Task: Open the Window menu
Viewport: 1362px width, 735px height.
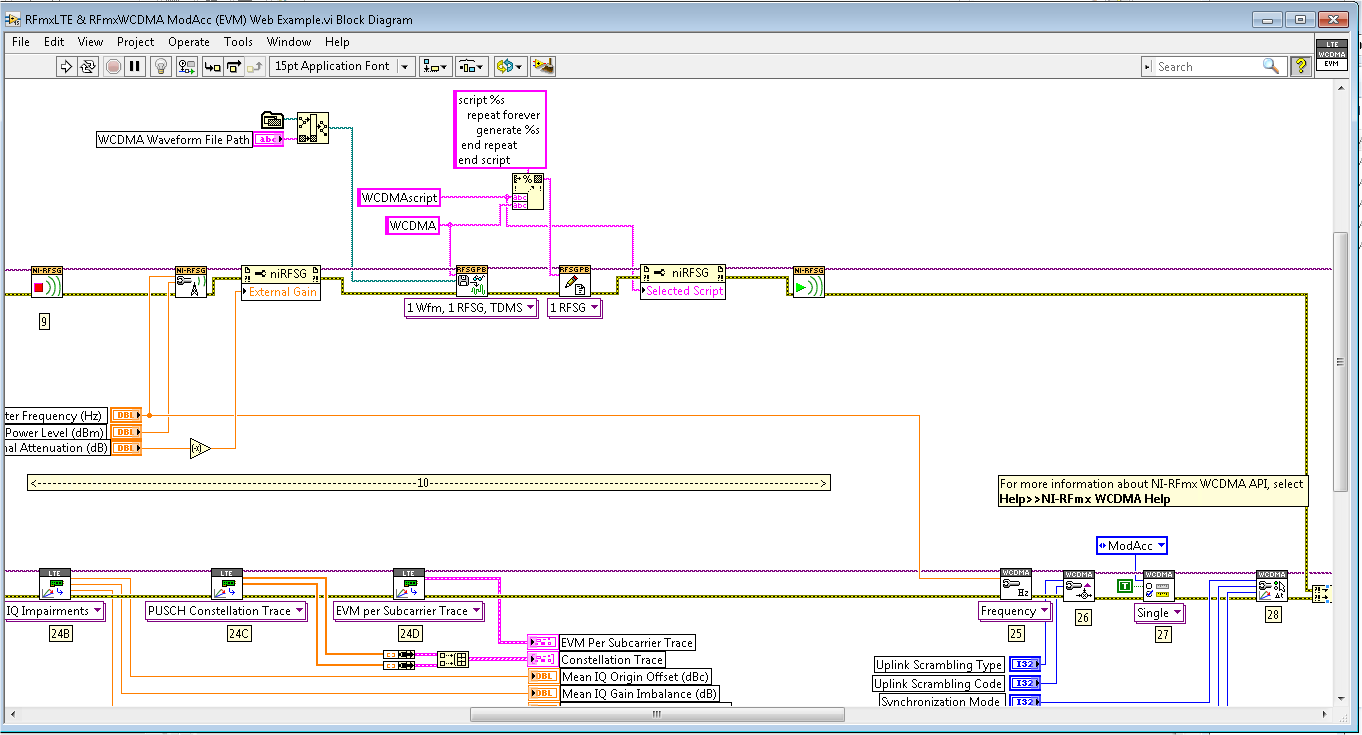Action: [289, 42]
